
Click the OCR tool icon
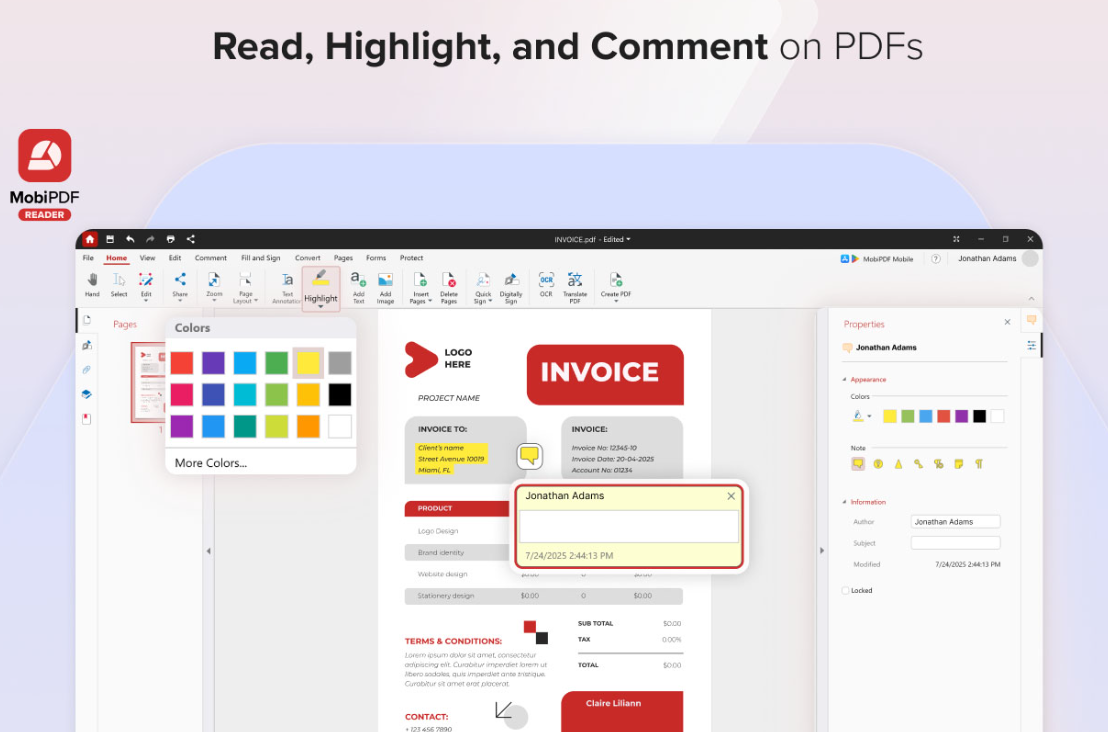(546, 281)
